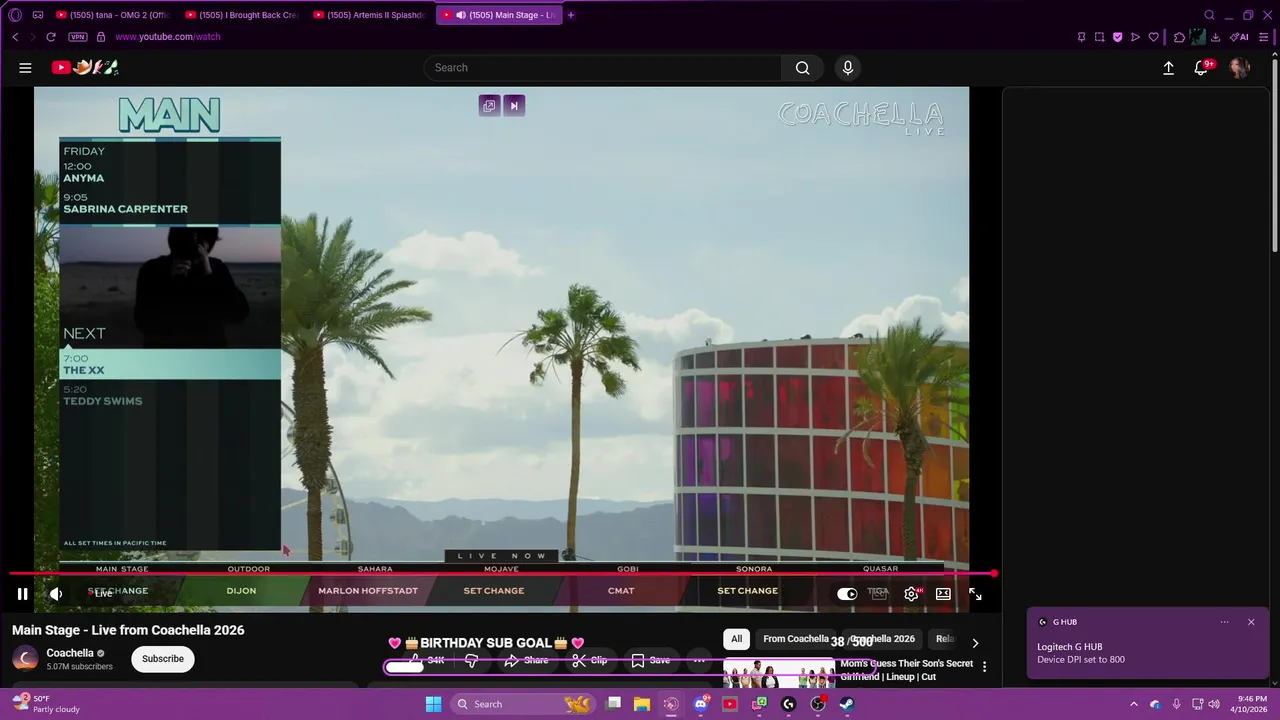Share the Coachella video
Image resolution: width=1280 pixels, height=720 pixels.
click(x=526, y=660)
